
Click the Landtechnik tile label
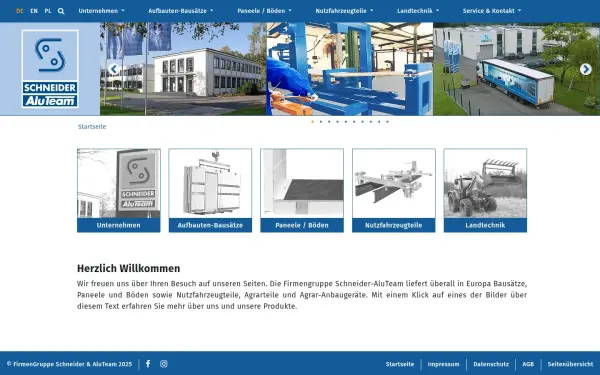point(485,225)
